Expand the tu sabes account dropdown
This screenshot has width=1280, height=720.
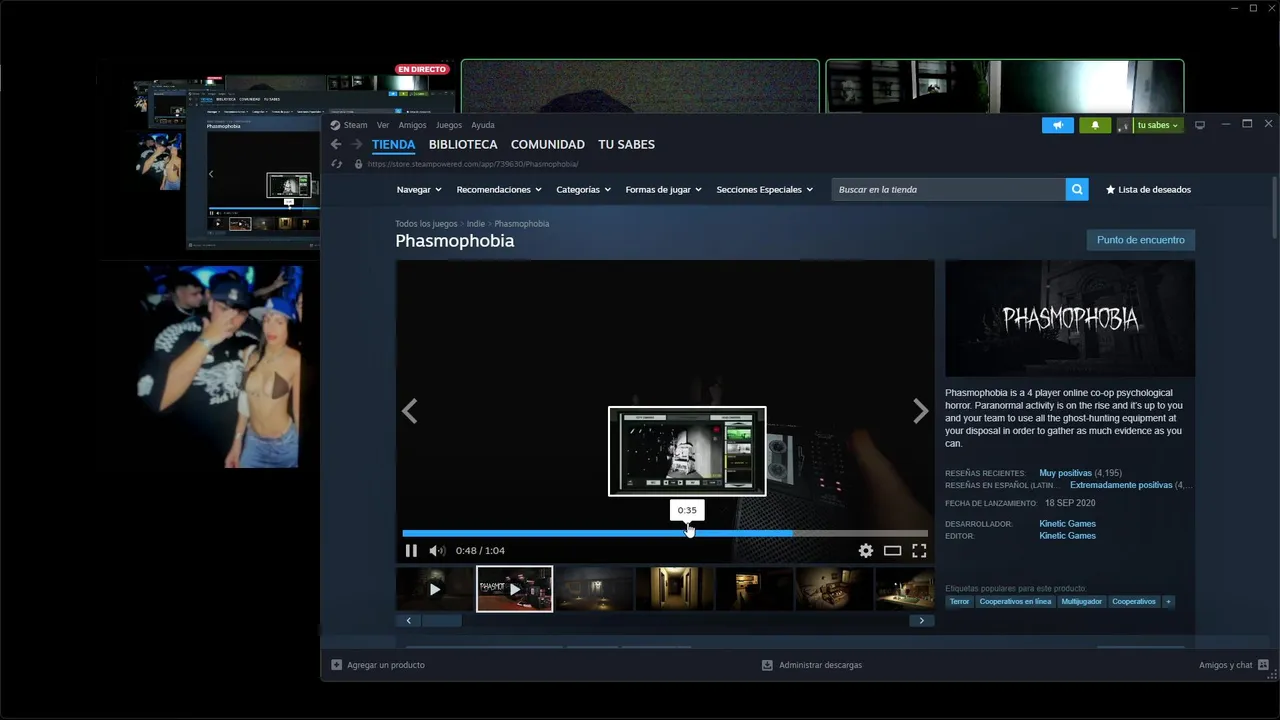pos(1157,125)
